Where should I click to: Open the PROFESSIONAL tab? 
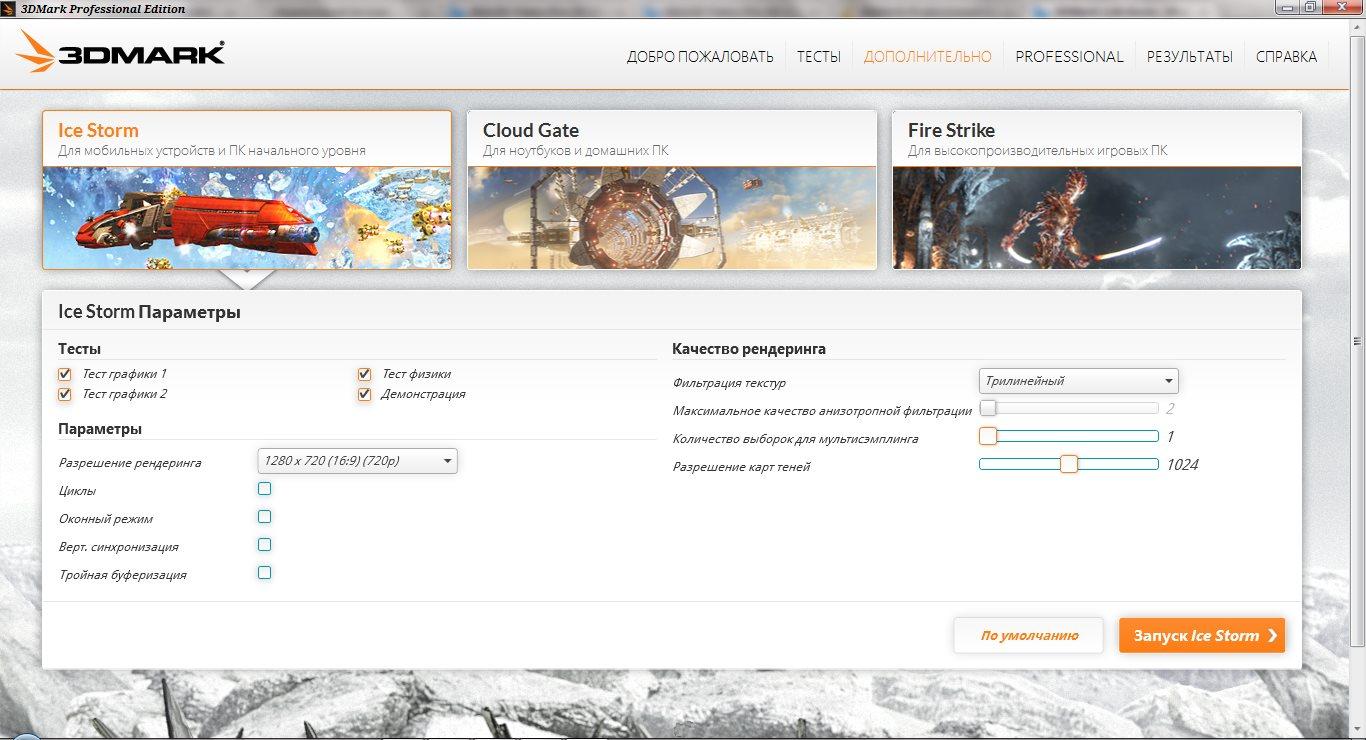[1069, 57]
